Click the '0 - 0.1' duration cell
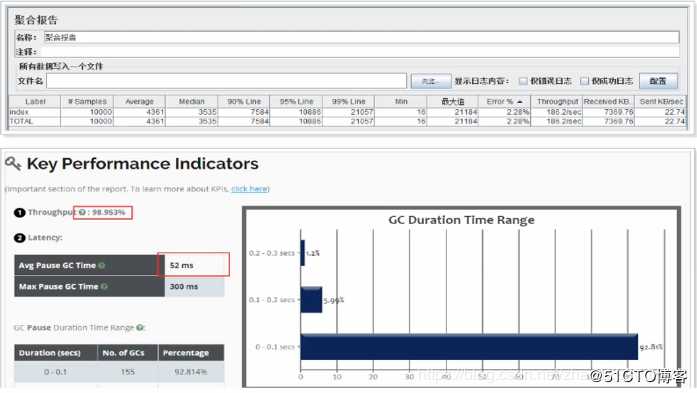This screenshot has height=393, width=697. coord(55,372)
